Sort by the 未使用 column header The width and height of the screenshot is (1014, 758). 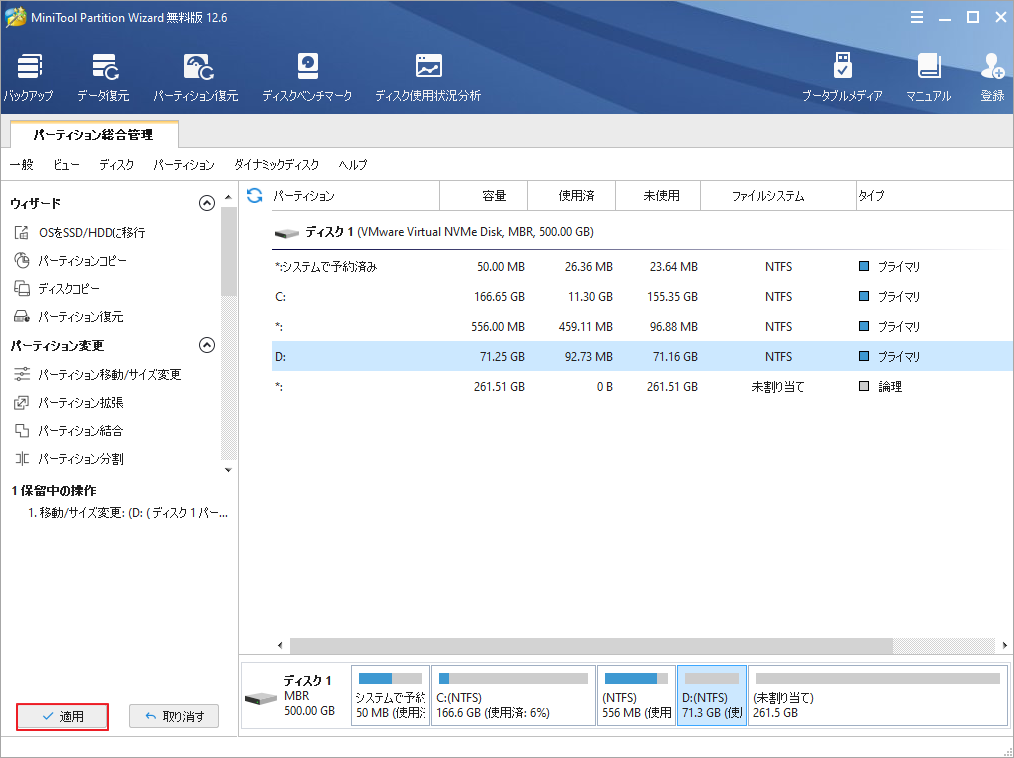point(658,195)
